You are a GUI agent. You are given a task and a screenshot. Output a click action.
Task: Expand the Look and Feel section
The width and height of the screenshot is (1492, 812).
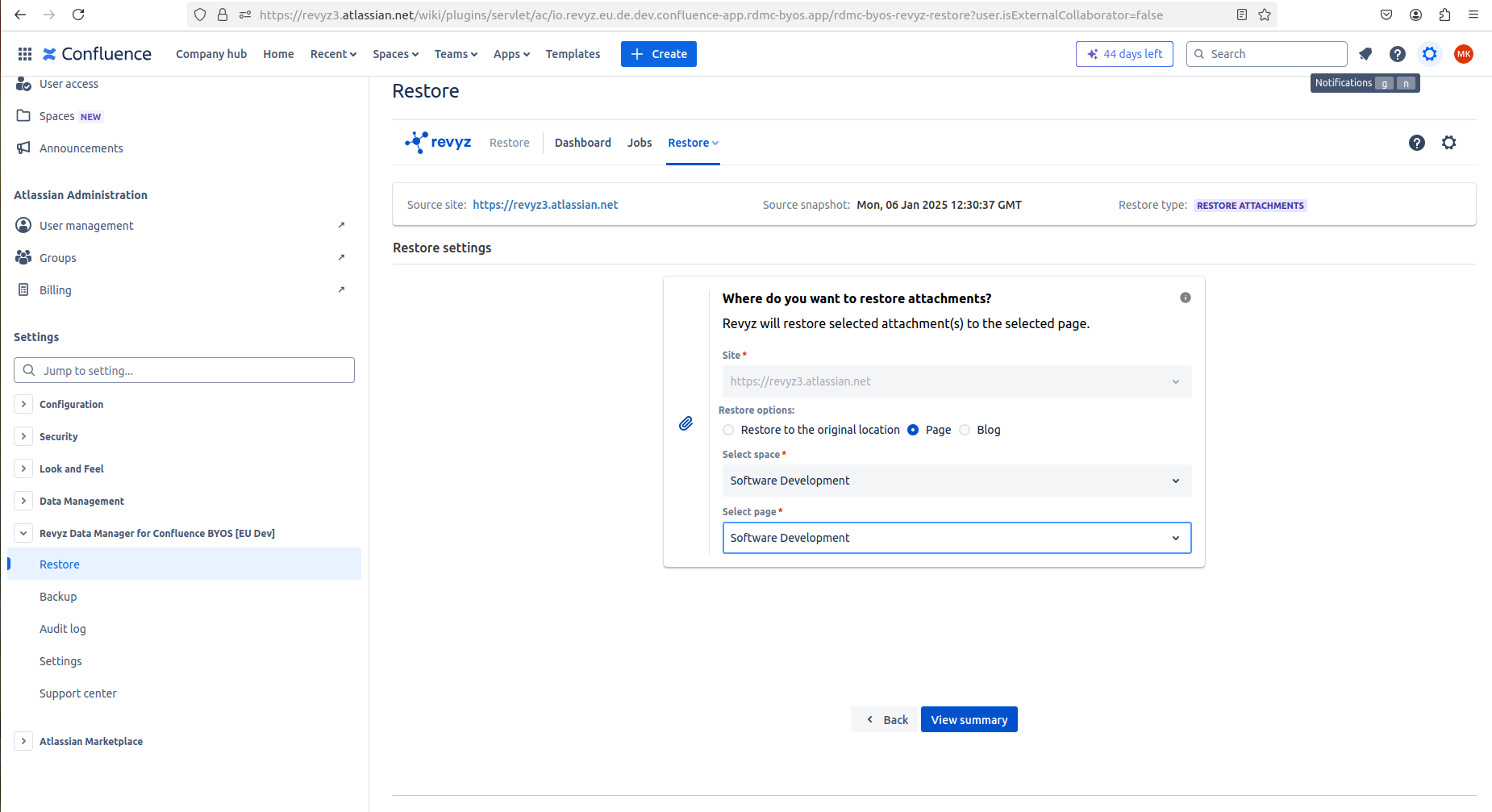23,468
